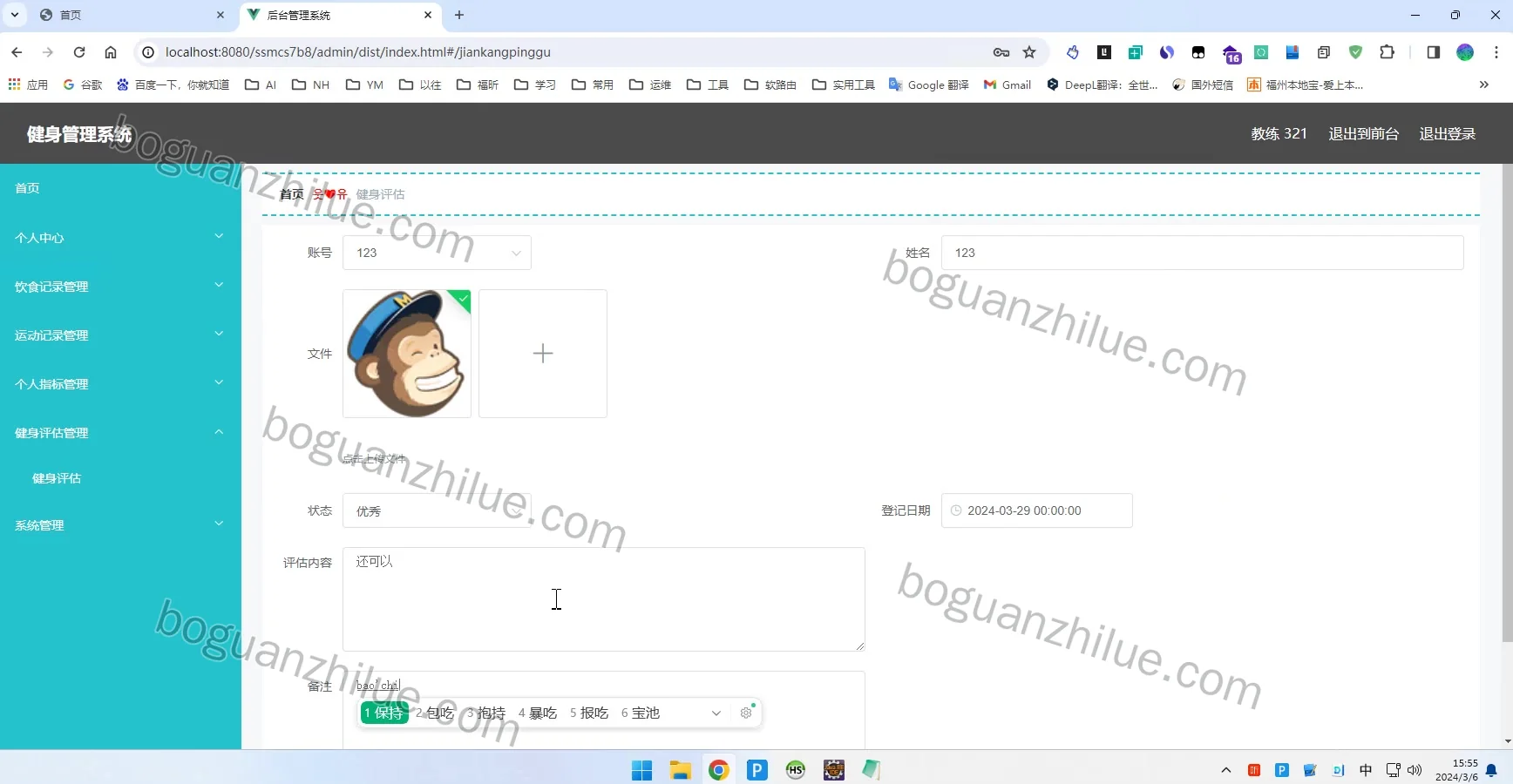Show more bookmarks with the overflow chevron

click(1484, 84)
